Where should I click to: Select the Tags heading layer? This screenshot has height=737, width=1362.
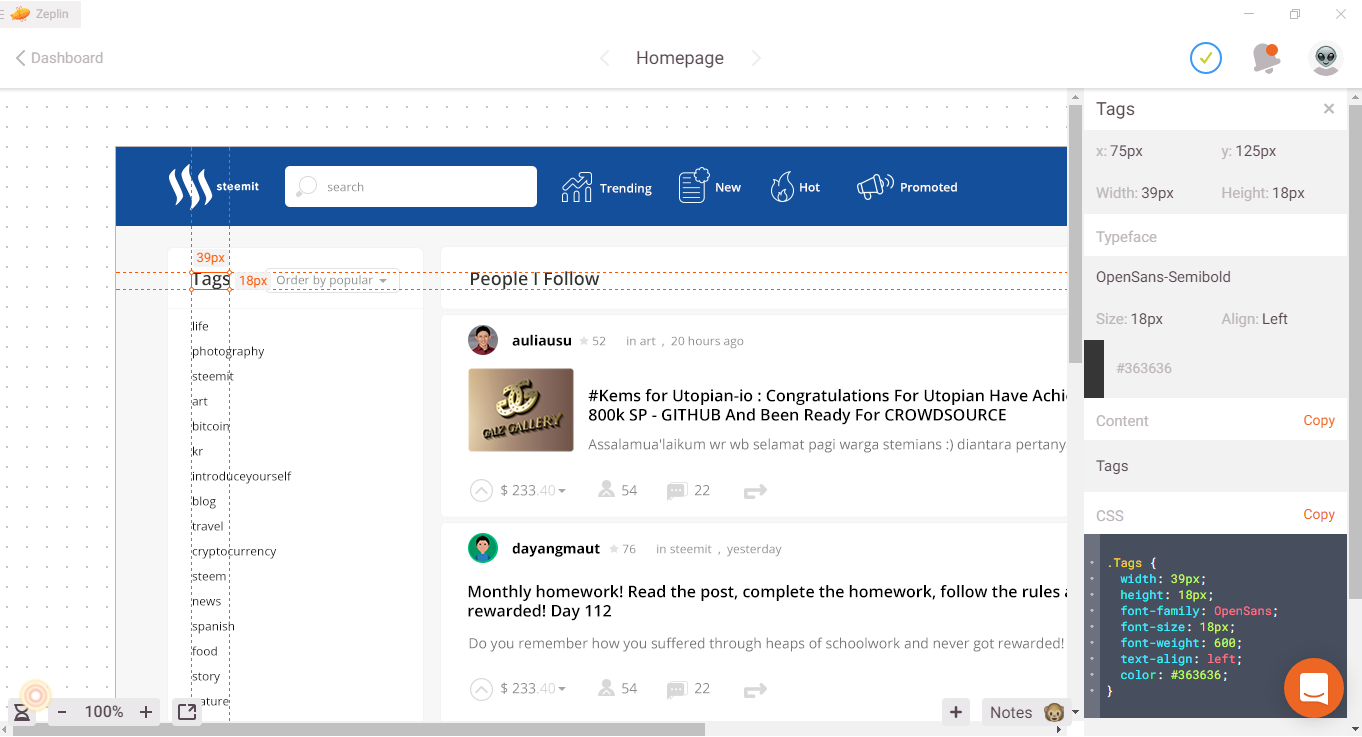(x=211, y=280)
